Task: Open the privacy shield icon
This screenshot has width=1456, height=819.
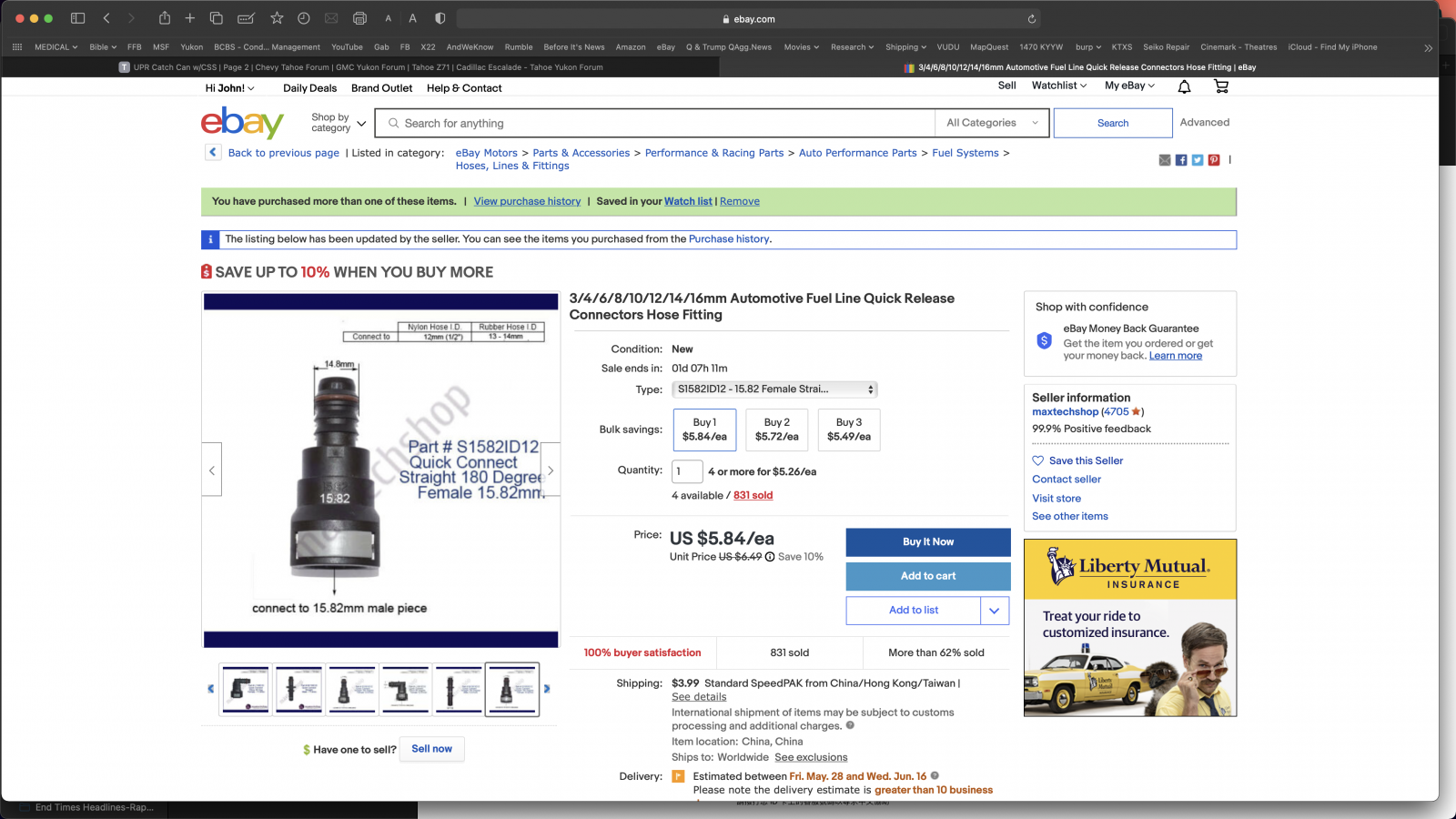Action: coord(440,18)
